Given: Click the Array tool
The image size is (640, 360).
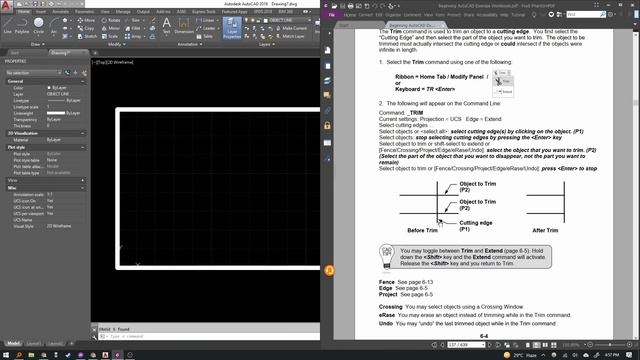Looking at the screenshot, I should [x=133, y=36].
